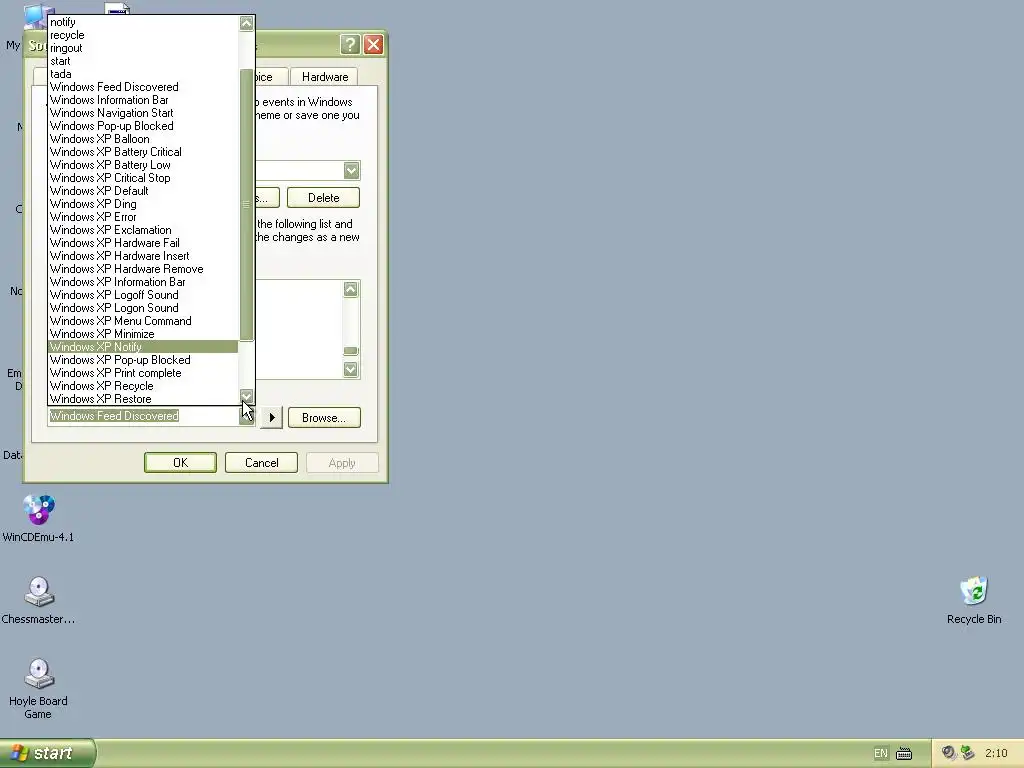Open WinCDEmu-4.1 desktop icon
Viewport: 1024px width, 768px height.
point(38,519)
